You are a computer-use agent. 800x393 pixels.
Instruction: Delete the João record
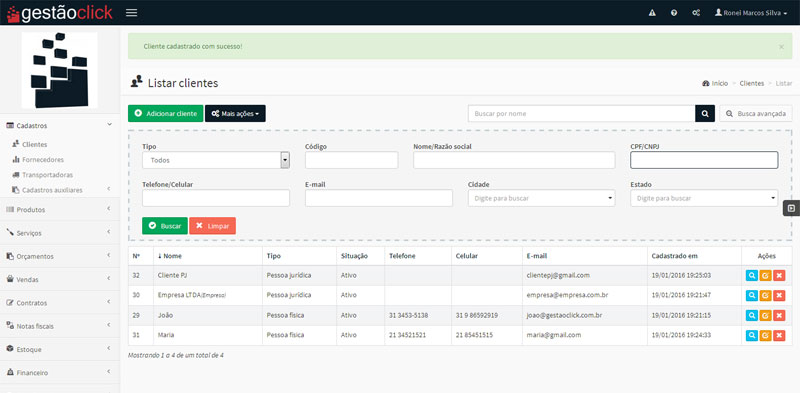[x=779, y=315]
